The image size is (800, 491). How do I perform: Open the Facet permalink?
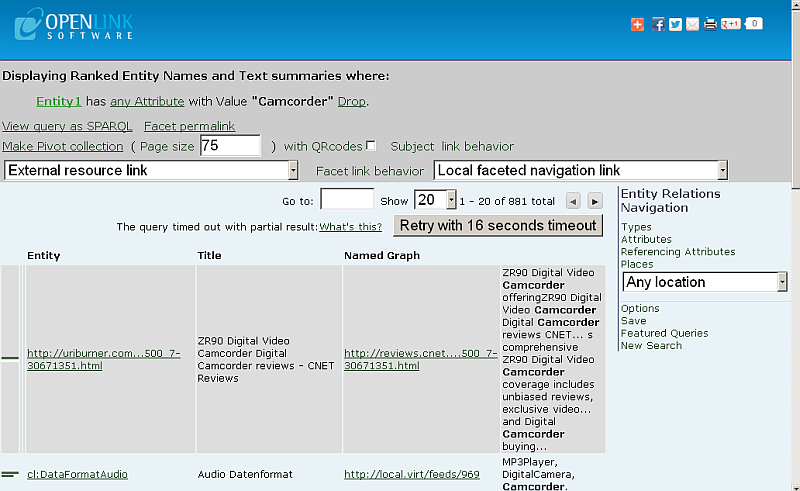tap(189, 126)
